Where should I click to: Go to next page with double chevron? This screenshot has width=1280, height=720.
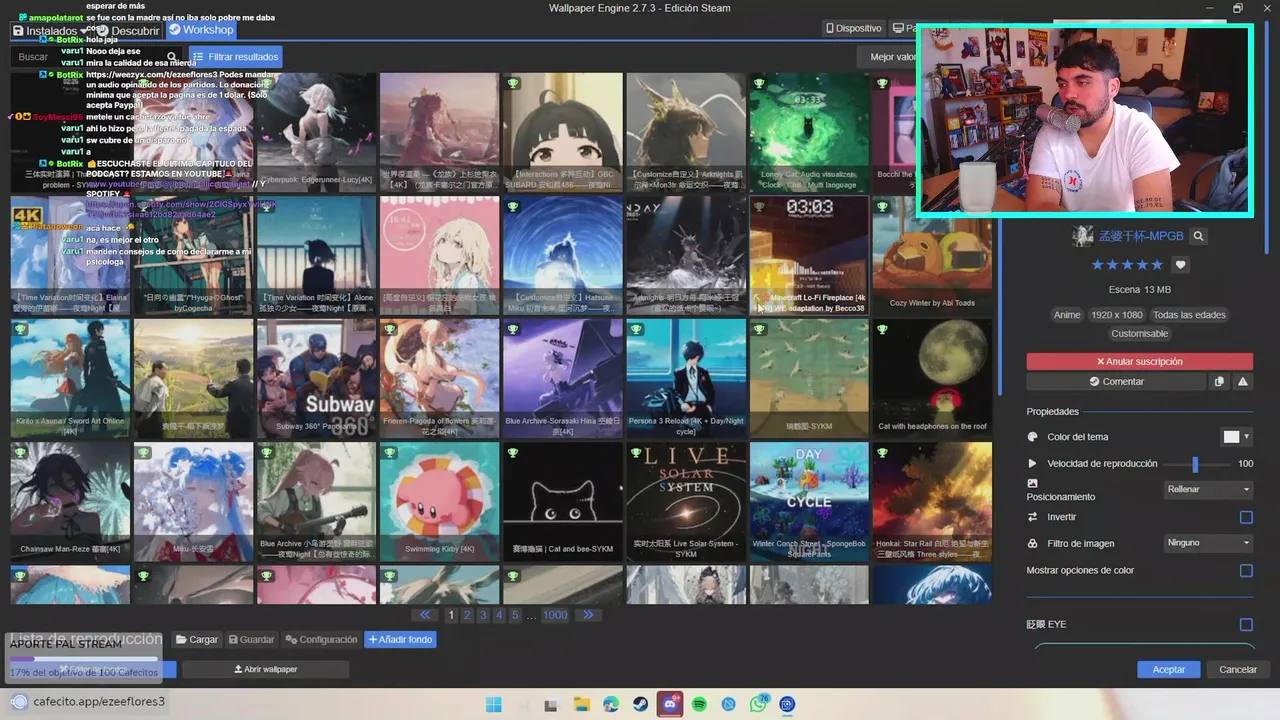point(588,615)
